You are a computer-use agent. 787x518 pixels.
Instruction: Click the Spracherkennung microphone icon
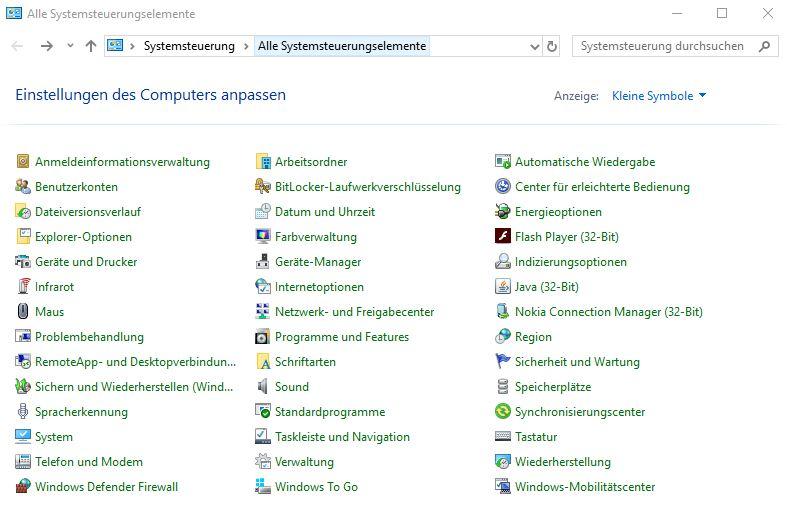23,412
